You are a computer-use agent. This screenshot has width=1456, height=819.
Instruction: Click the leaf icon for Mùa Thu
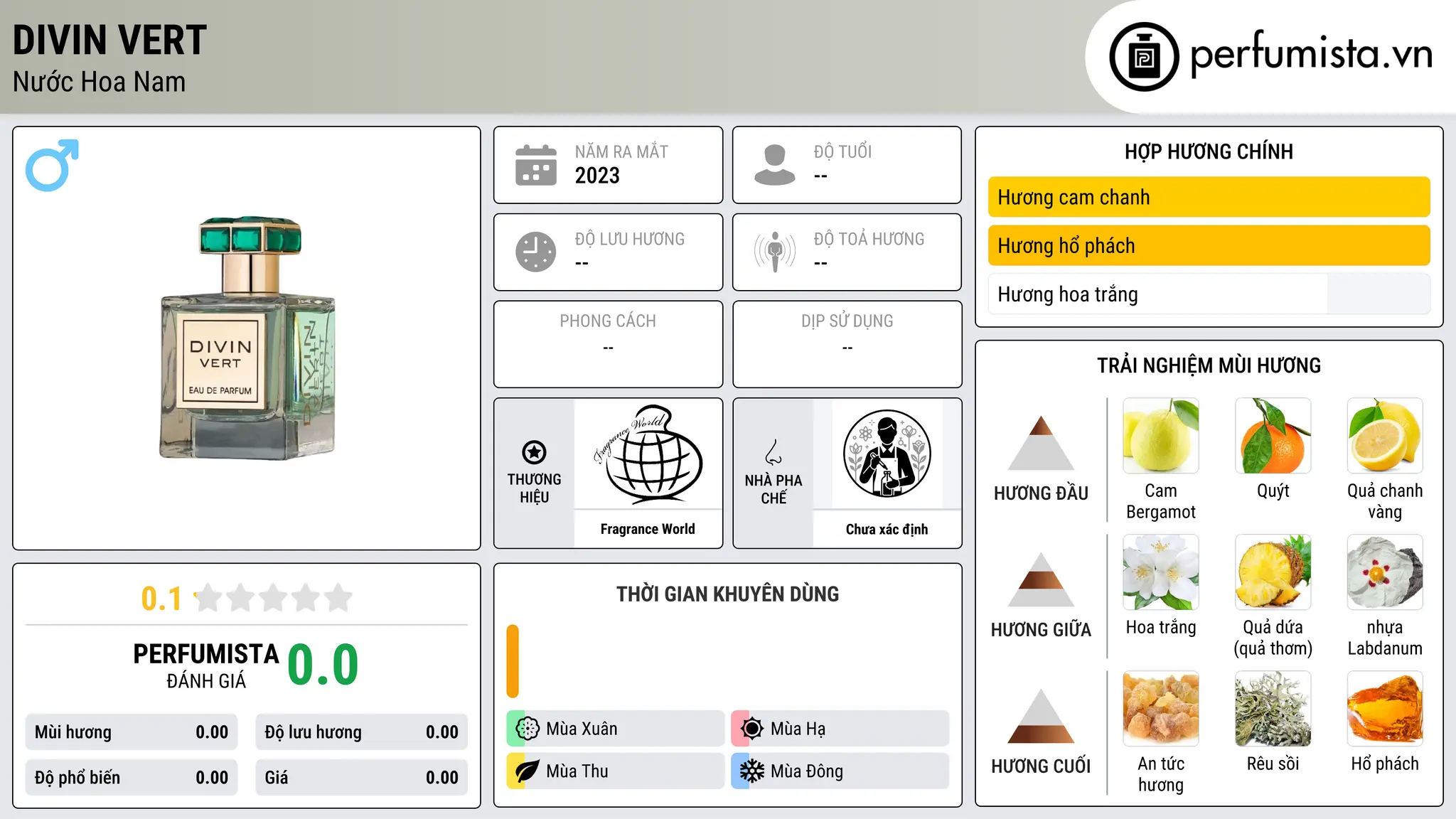528,771
